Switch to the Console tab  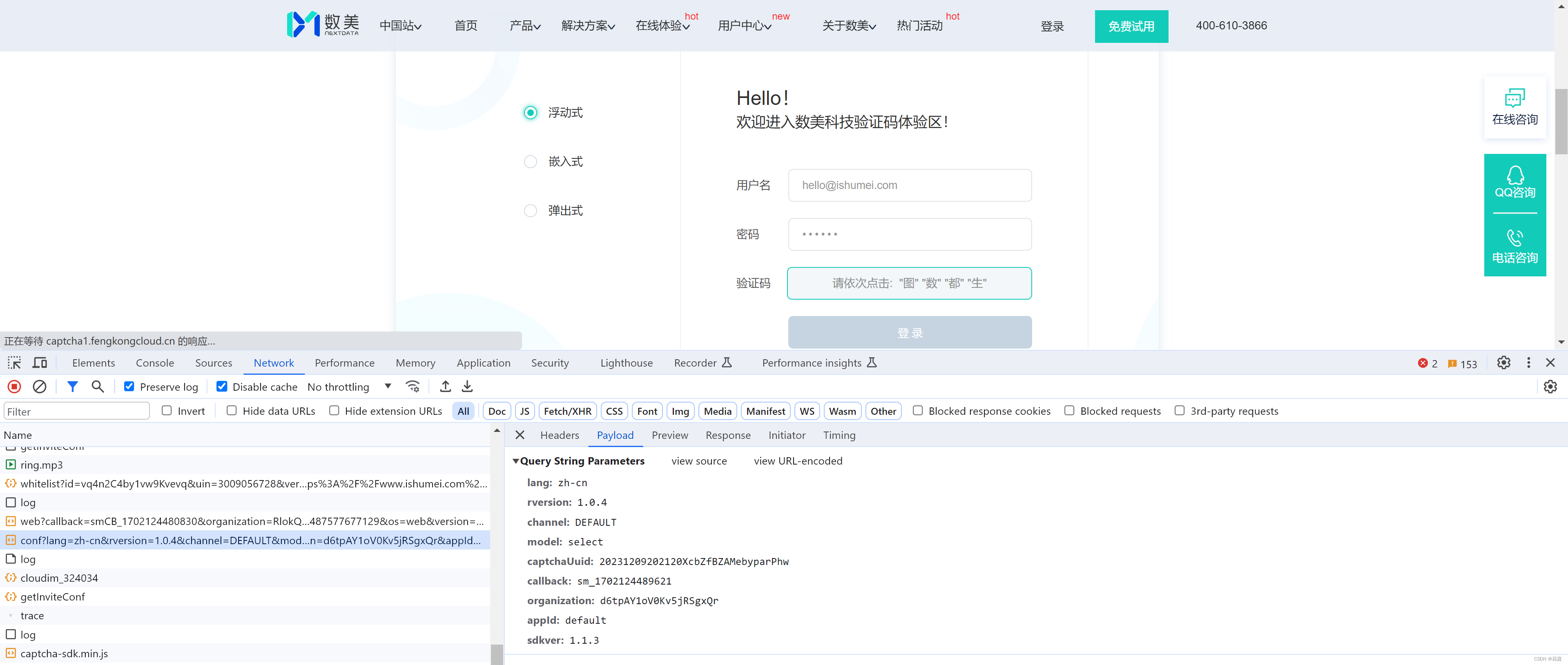pos(155,363)
